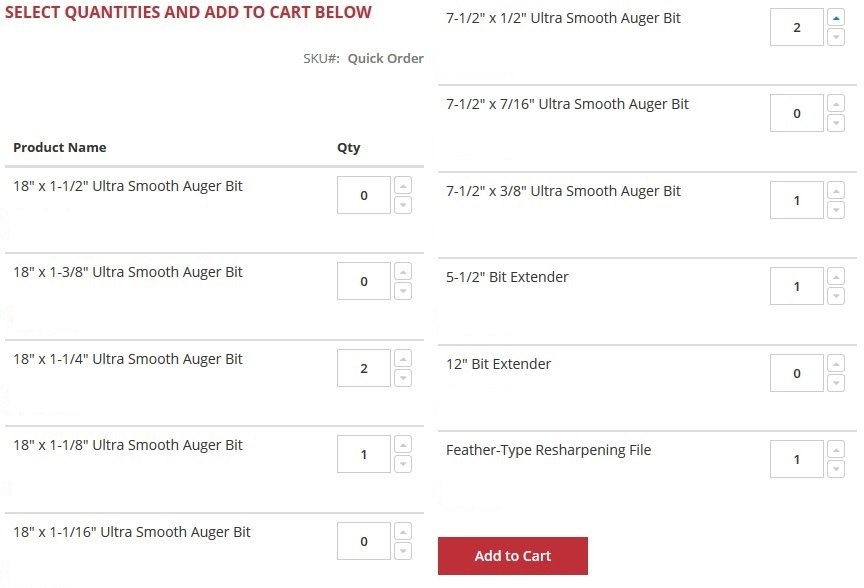
Task: Increase quantity for 18" x 1-1/2" Auger Bit
Action: 403,185
